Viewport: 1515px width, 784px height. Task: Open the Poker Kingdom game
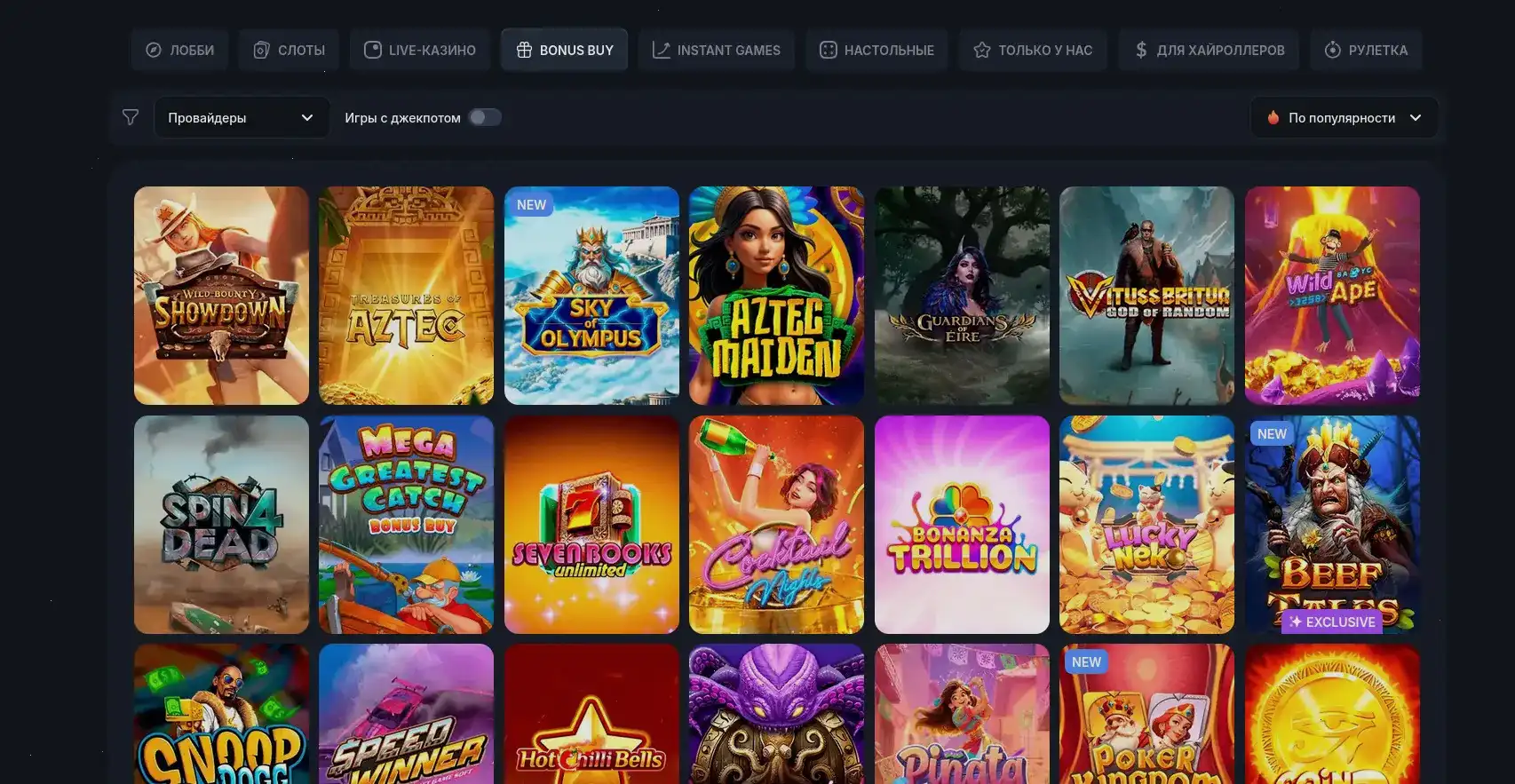click(x=1146, y=714)
